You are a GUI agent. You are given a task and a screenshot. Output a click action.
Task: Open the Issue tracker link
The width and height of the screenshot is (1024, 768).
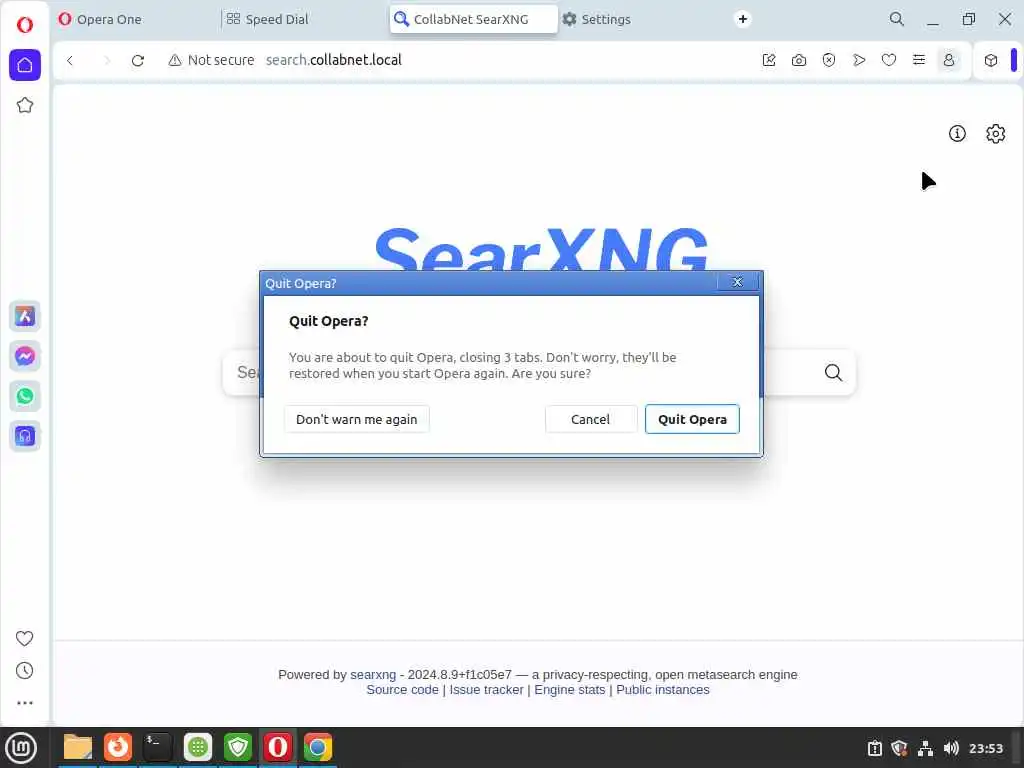coord(487,690)
